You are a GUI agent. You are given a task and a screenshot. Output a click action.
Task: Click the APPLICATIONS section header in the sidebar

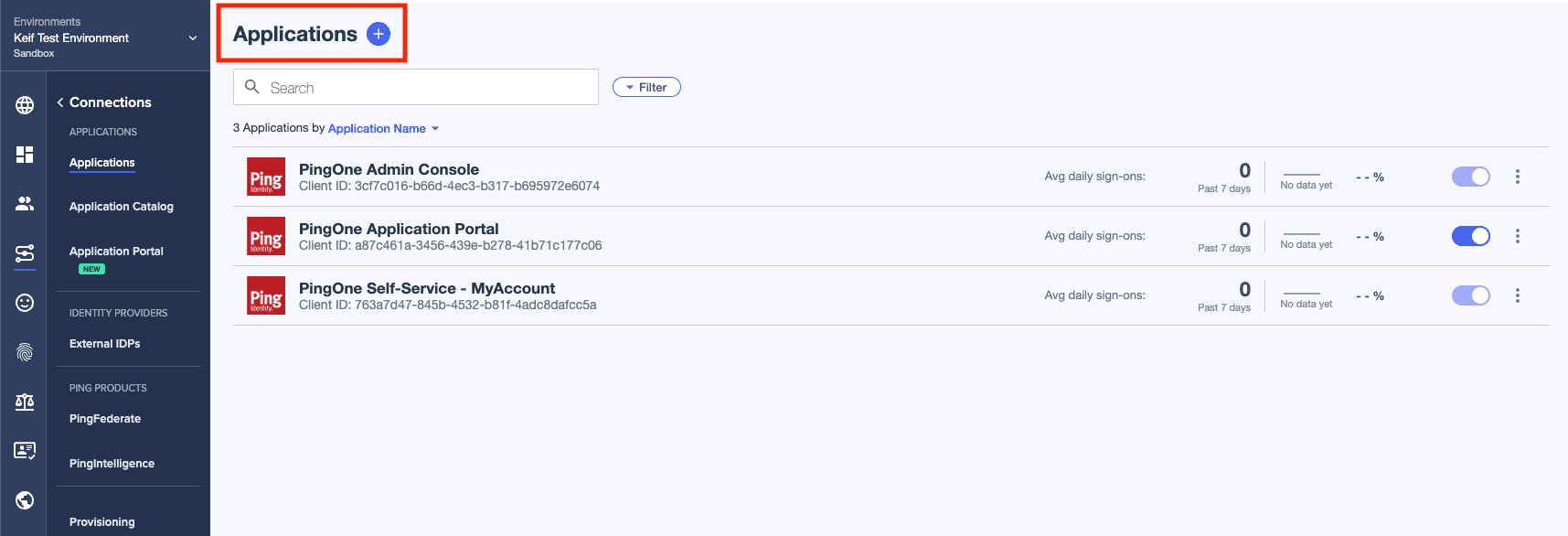103,132
